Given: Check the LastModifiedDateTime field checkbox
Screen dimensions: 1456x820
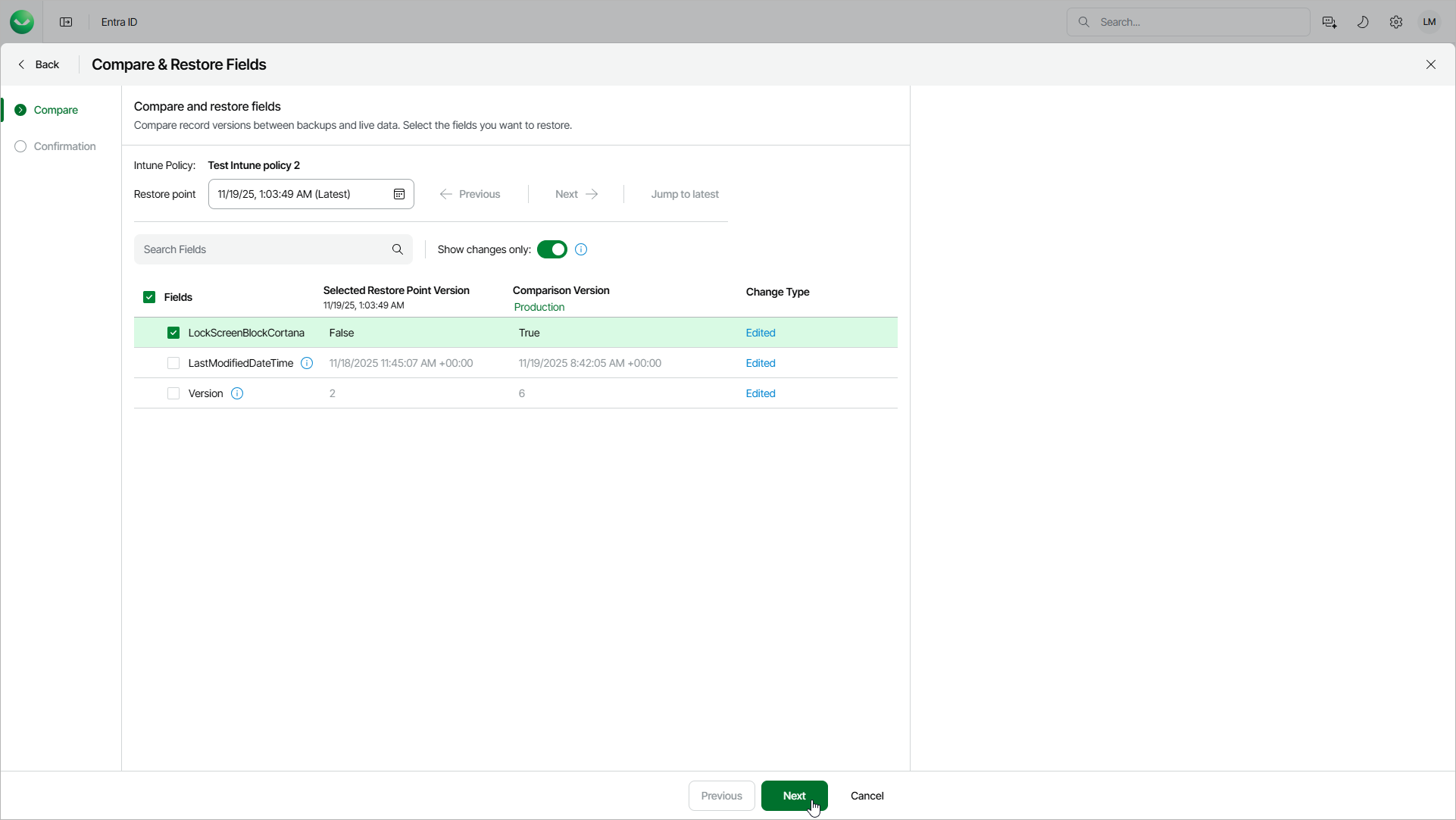Looking at the screenshot, I should (x=173, y=363).
